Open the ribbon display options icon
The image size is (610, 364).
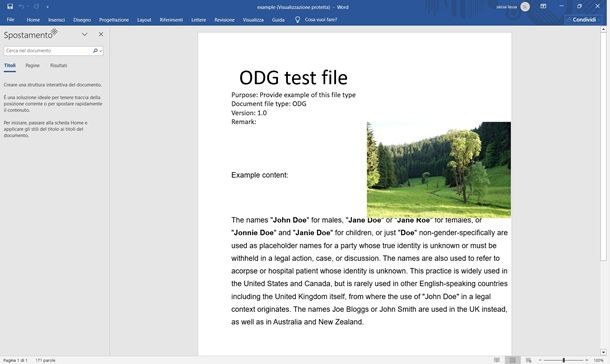(543, 6)
